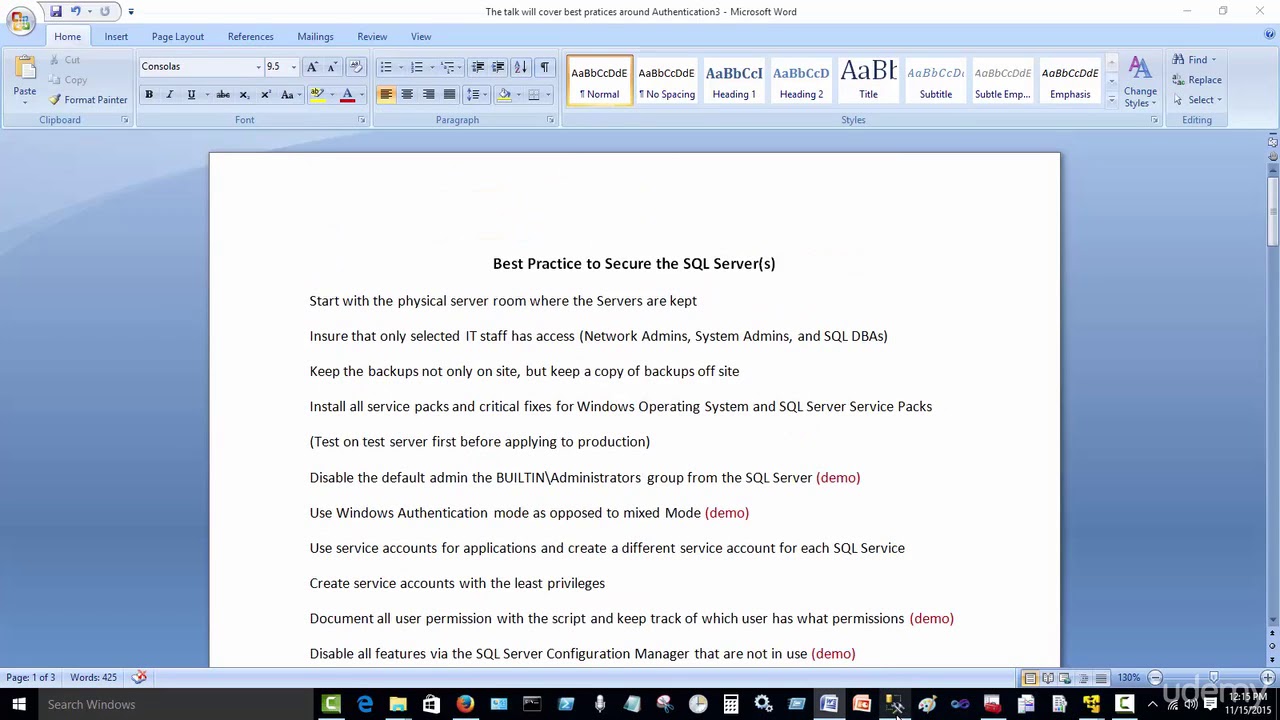This screenshot has width=1280, height=720.
Task: Toggle underline formatting
Action: click(191, 95)
